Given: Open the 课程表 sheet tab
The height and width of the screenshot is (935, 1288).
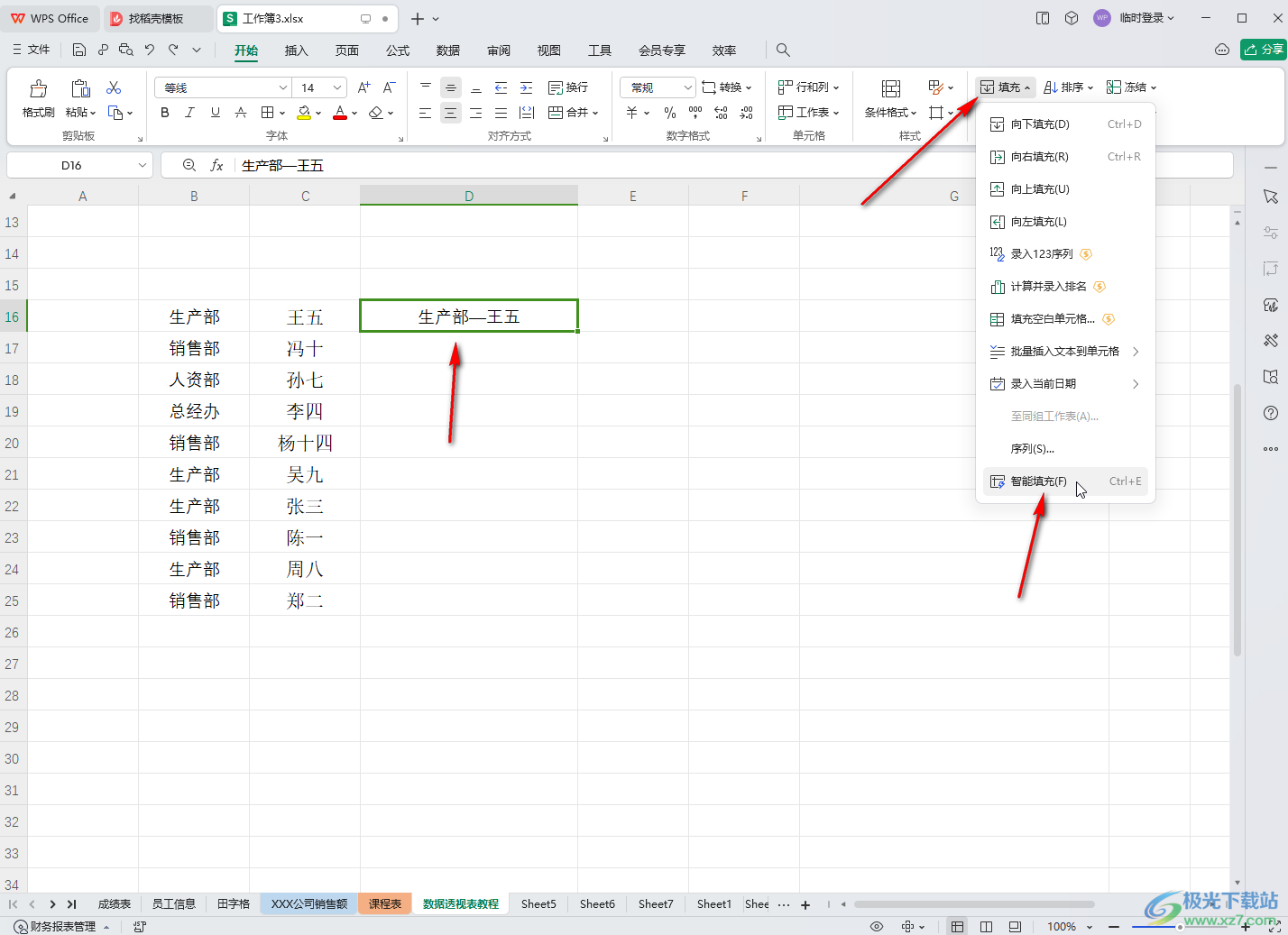Looking at the screenshot, I should [385, 903].
